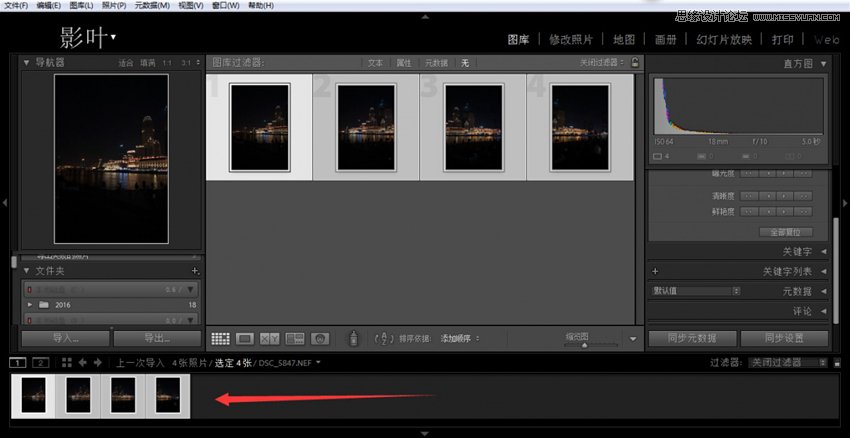Open compare view (X|Y) mode
The height and width of the screenshot is (438, 850).
[x=270, y=338]
